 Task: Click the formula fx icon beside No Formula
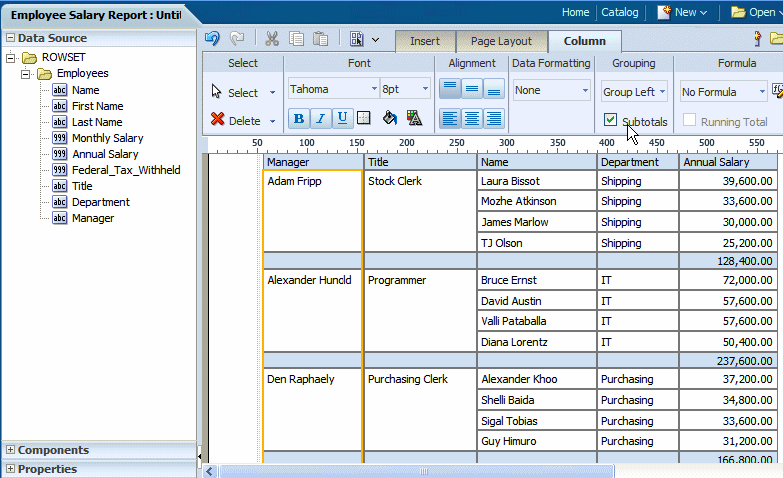pyautogui.click(x=777, y=90)
